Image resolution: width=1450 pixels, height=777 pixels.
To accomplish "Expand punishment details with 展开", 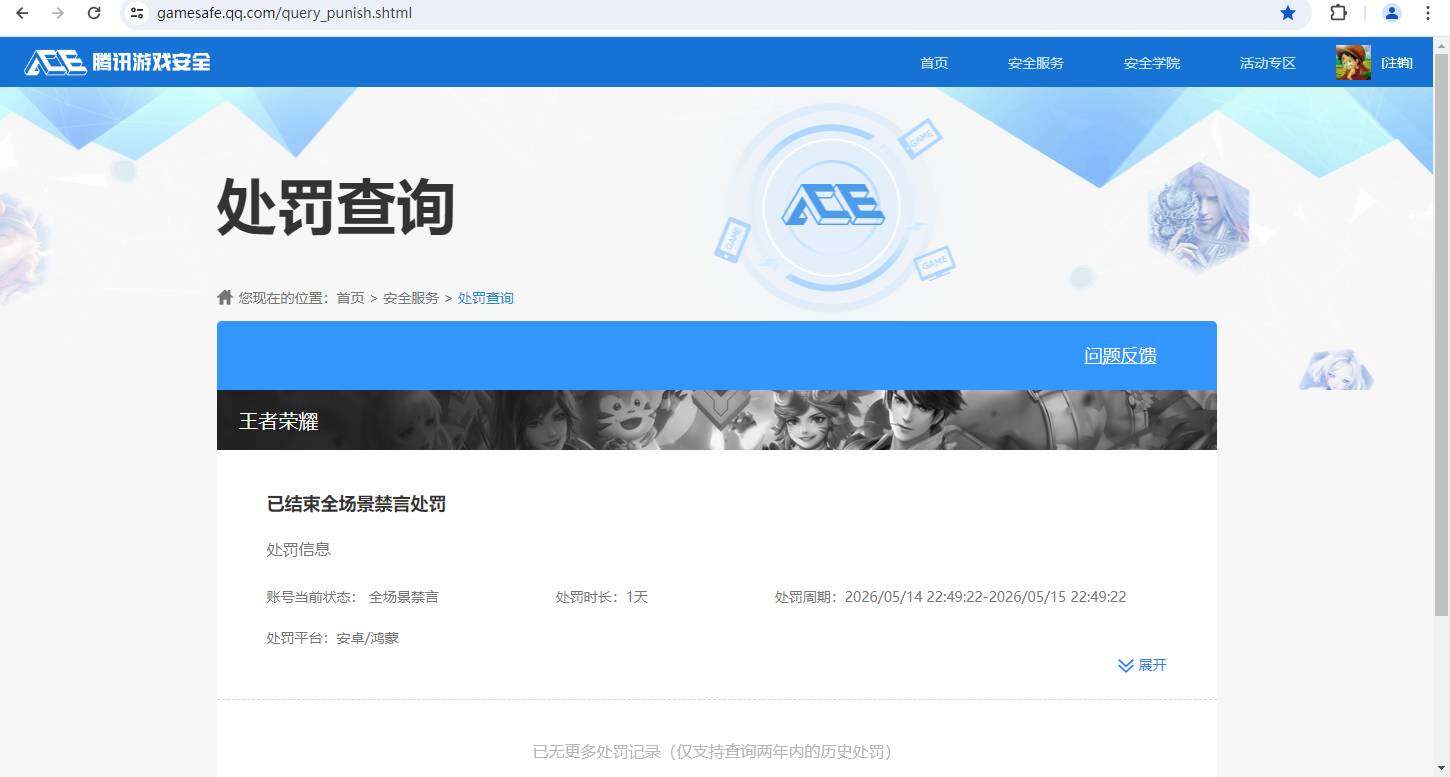I will tap(1142, 665).
